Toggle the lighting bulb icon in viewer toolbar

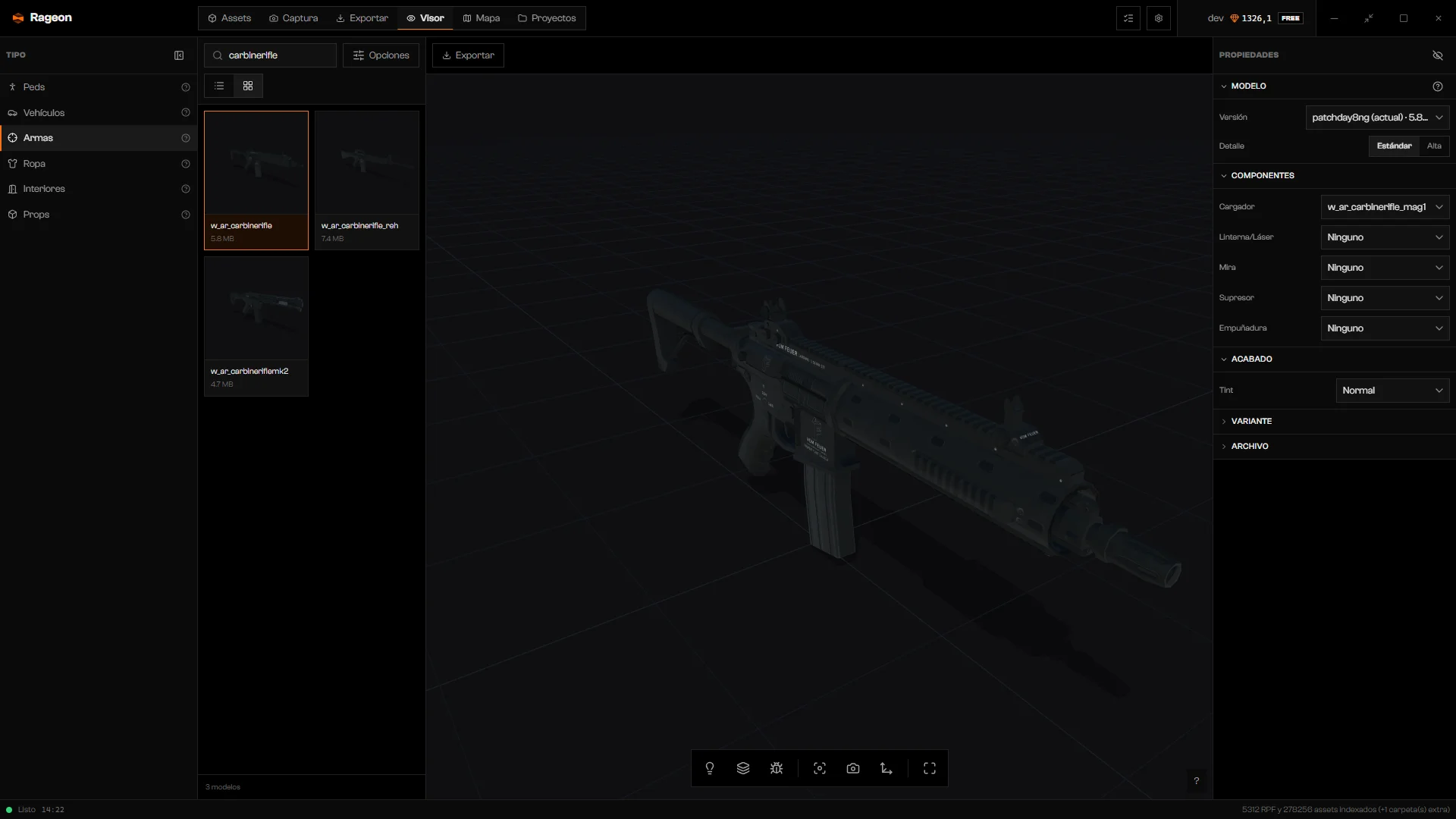click(710, 768)
